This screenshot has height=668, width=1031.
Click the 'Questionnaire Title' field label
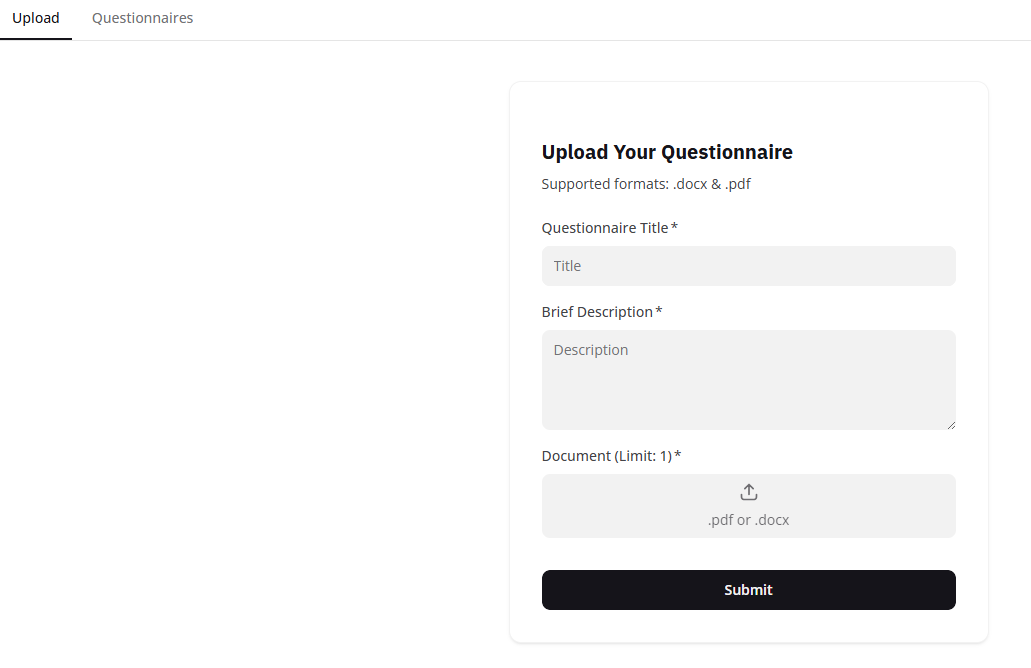point(605,228)
